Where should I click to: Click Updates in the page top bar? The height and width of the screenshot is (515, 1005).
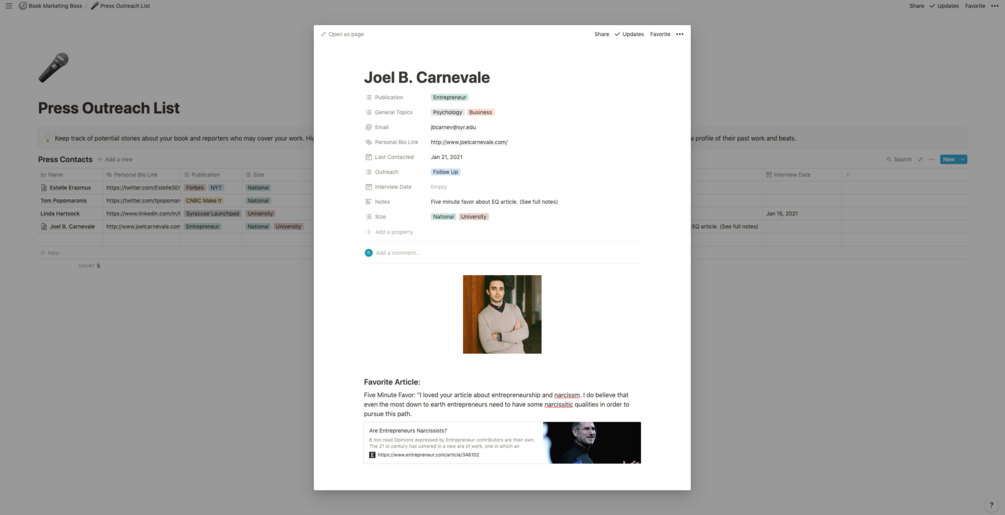point(944,6)
